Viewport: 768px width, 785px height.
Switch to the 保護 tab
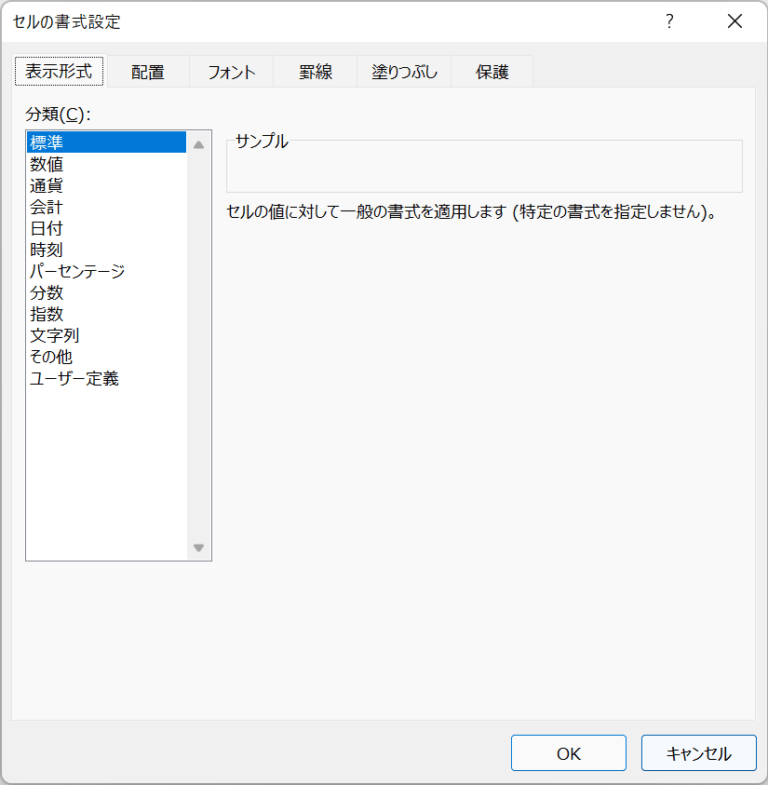(492, 72)
